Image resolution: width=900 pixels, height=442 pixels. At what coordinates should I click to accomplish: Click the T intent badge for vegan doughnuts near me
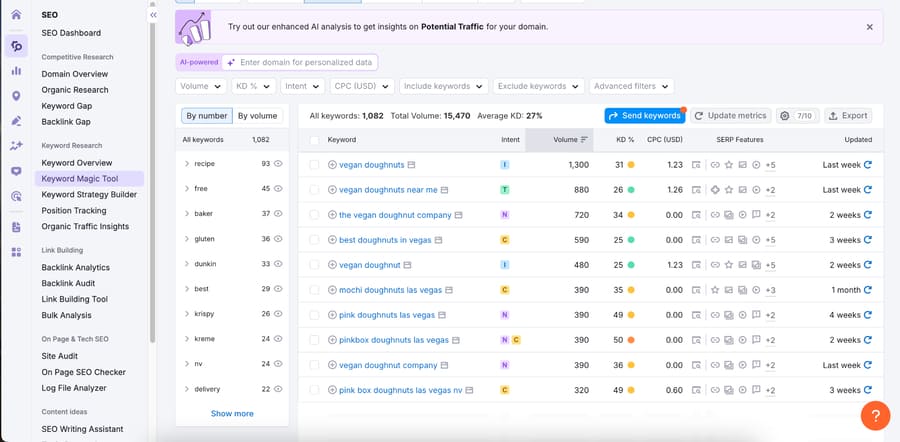coord(505,190)
